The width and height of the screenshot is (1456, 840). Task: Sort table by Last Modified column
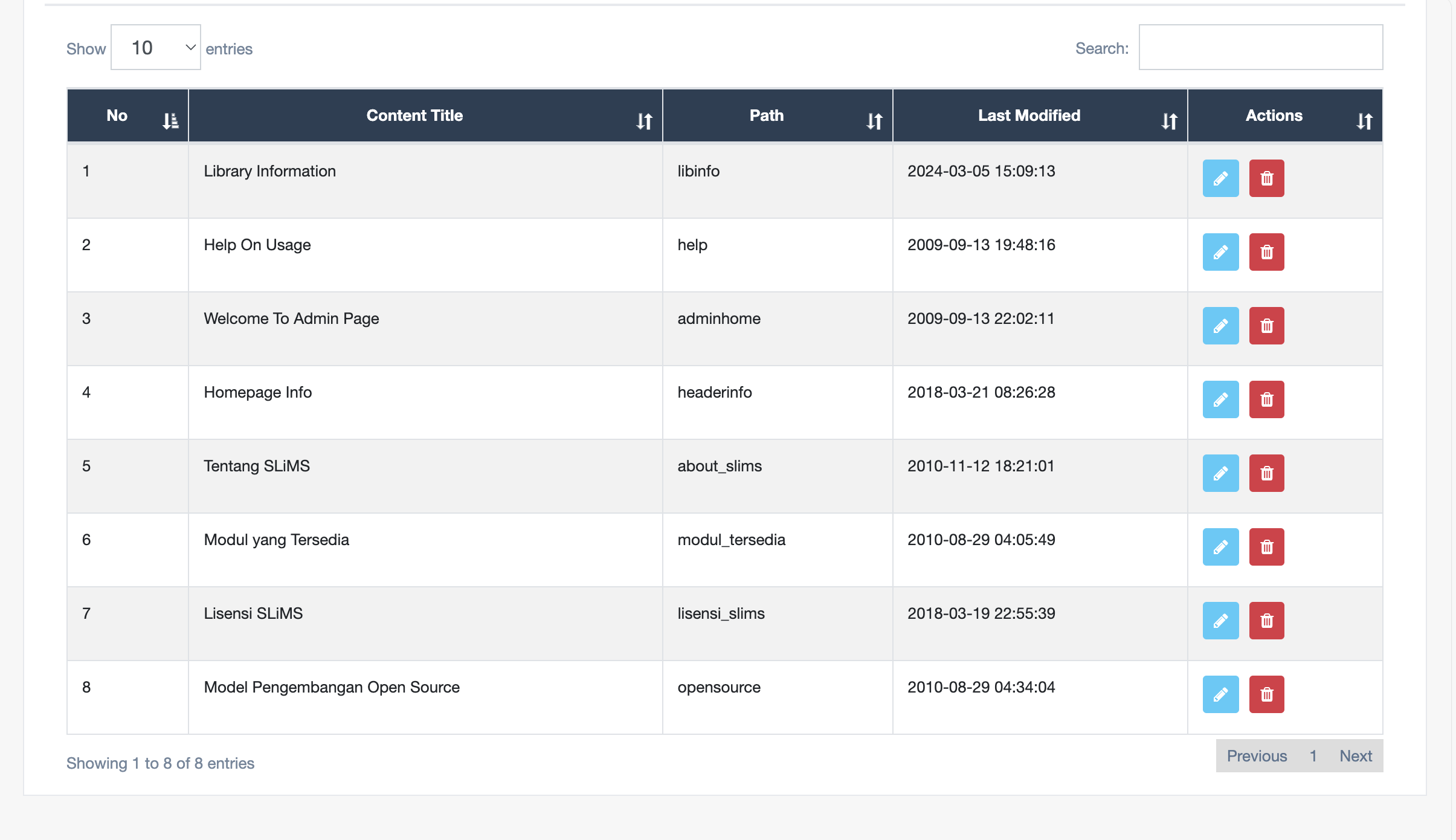point(1039,116)
